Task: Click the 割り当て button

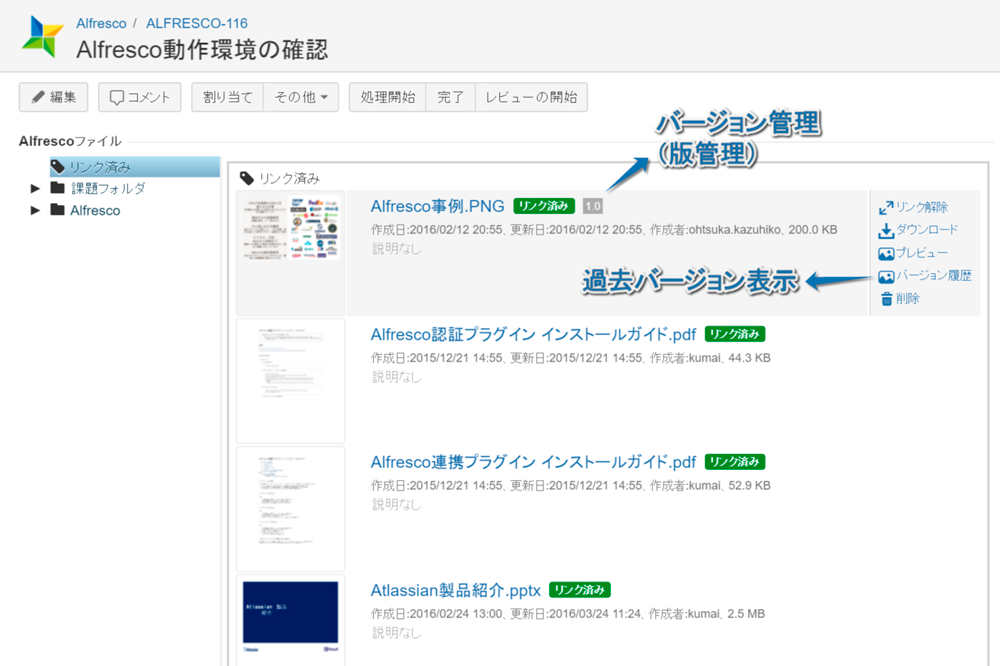Action: click(228, 97)
